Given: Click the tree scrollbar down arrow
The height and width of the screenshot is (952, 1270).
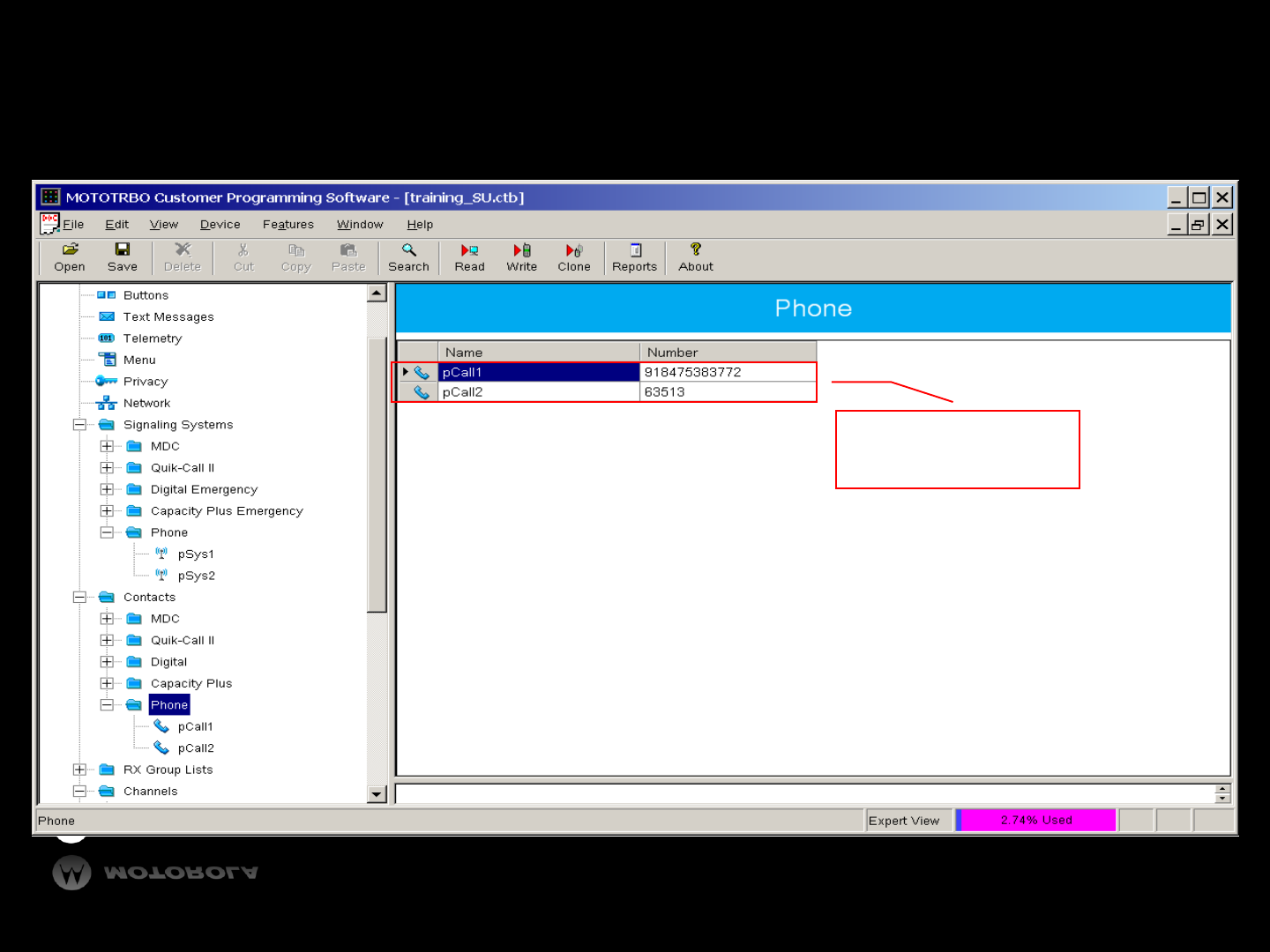Looking at the screenshot, I should point(377,794).
